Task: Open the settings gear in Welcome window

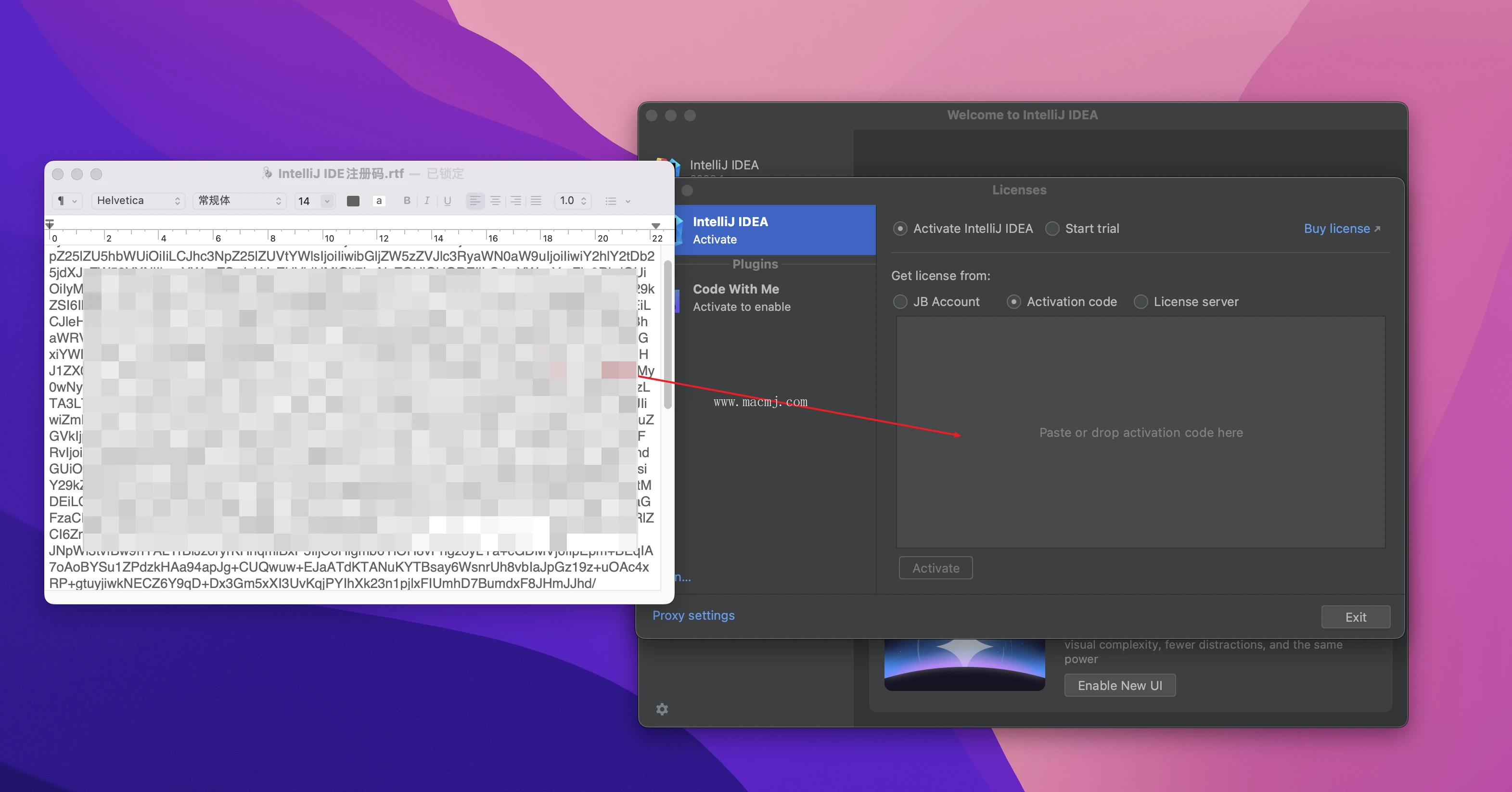Action: pos(662,709)
